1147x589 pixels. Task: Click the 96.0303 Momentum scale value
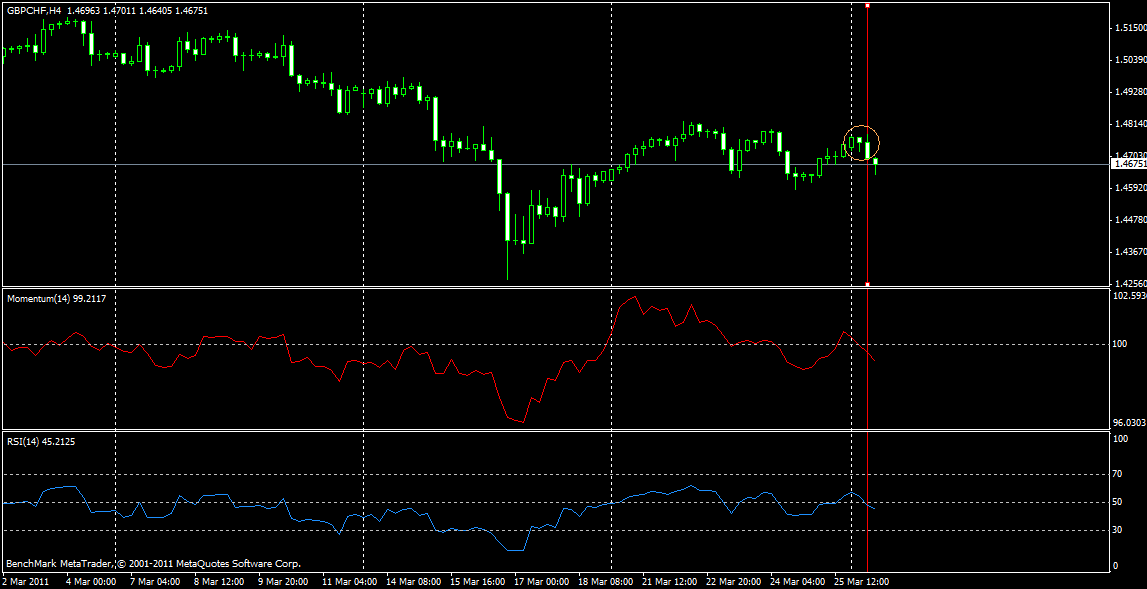point(1130,422)
